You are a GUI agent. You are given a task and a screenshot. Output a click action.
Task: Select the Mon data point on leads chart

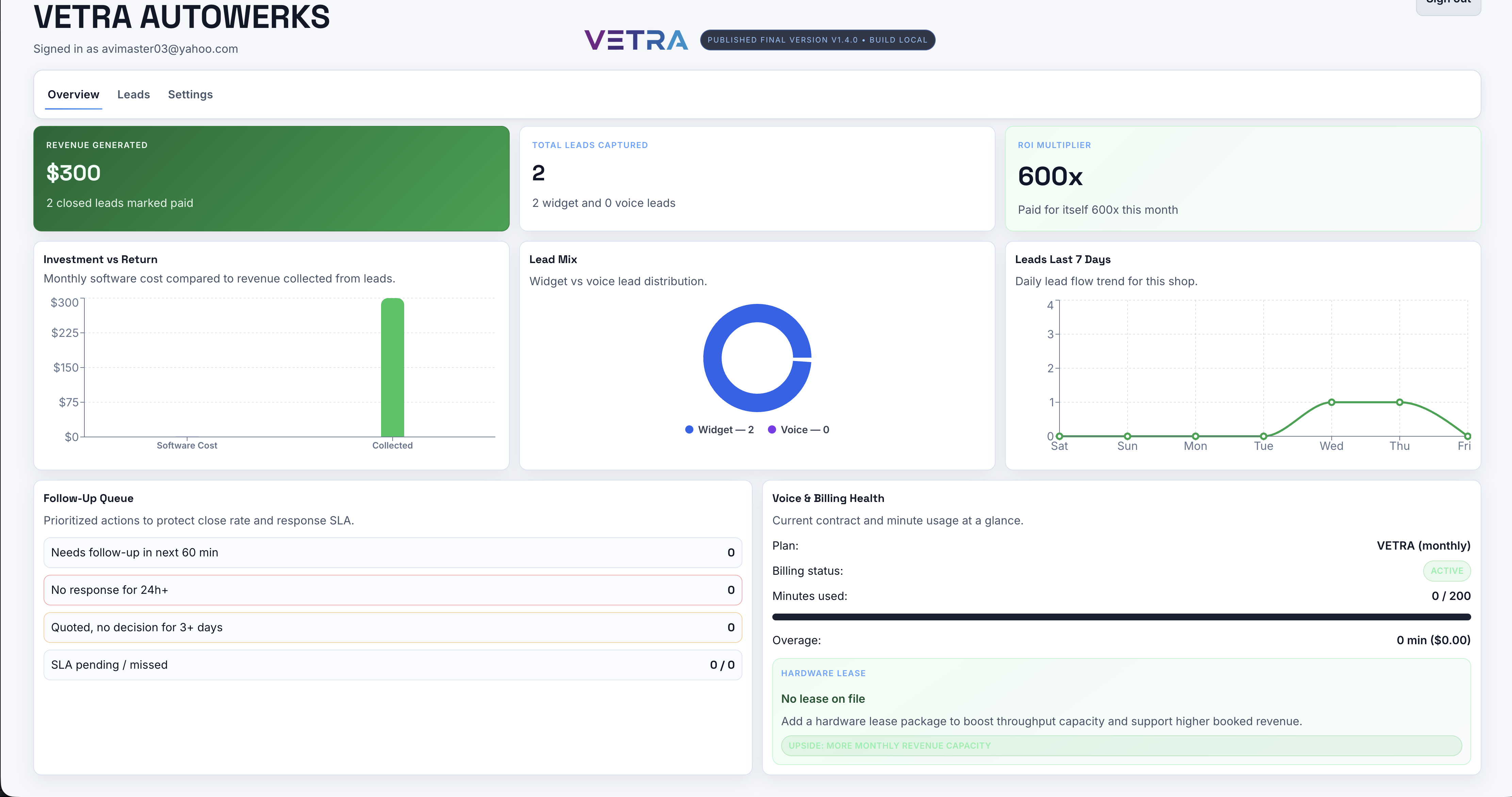tap(1195, 436)
